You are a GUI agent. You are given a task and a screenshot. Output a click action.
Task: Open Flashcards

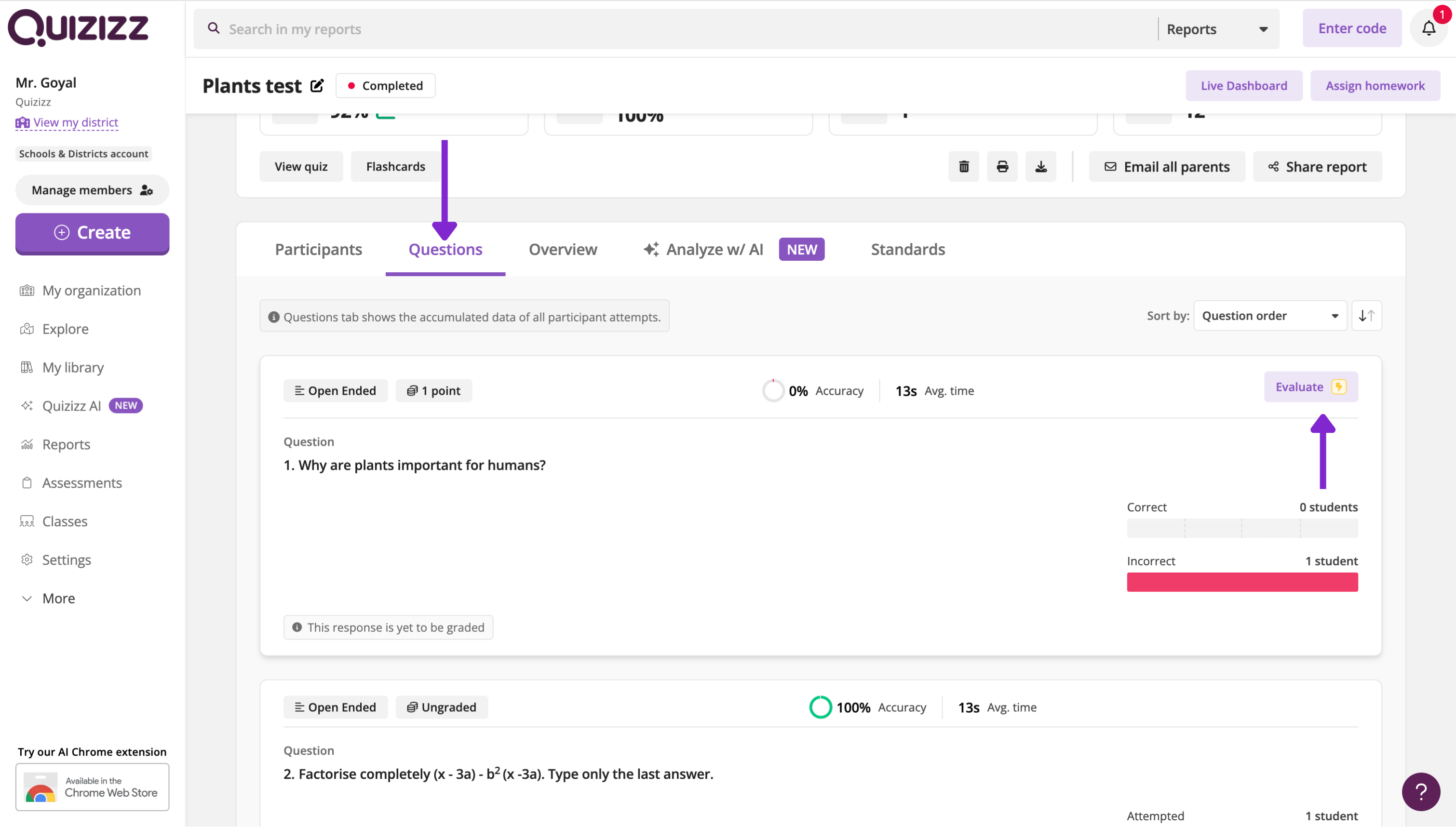click(x=395, y=166)
